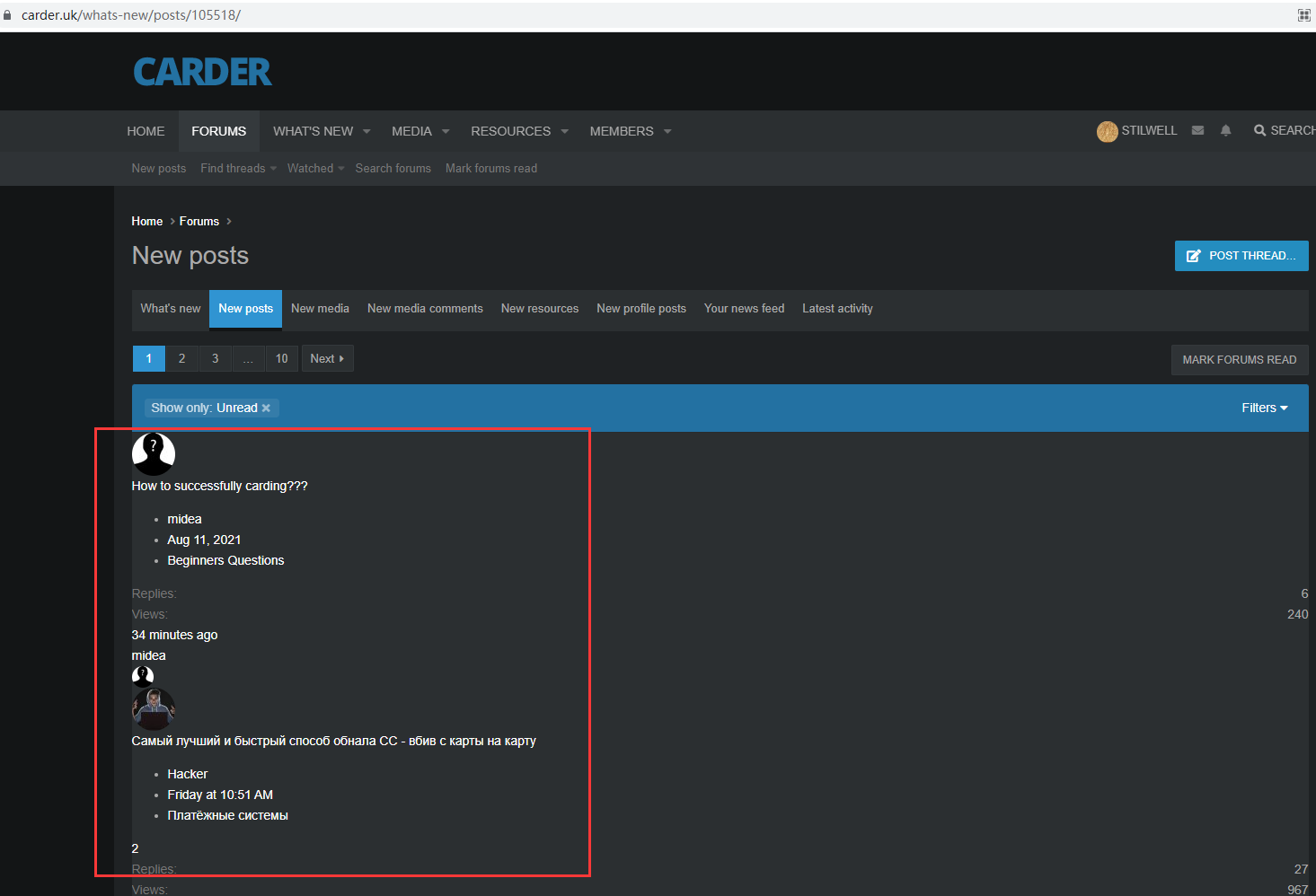The height and width of the screenshot is (896, 1316).
Task: Expand the Find threads submenu
Action: pyautogui.click(x=273, y=169)
